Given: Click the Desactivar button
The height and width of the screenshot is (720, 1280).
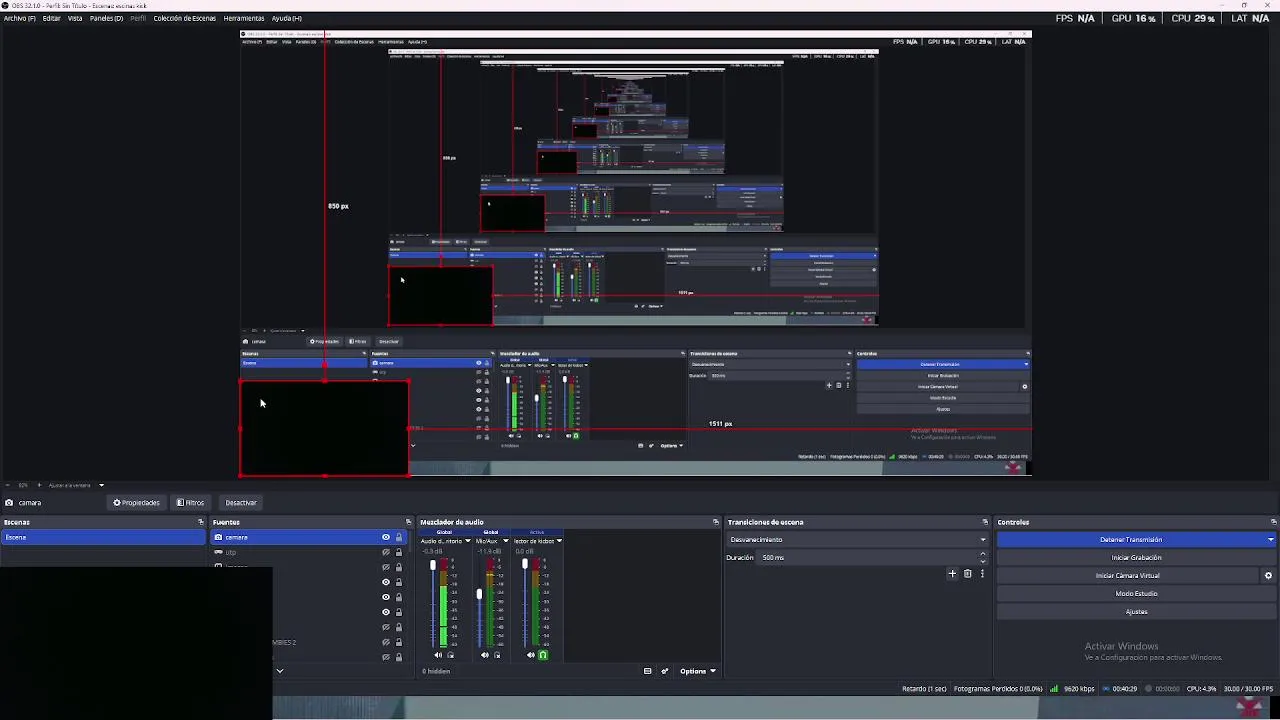Looking at the screenshot, I should coord(241,503).
